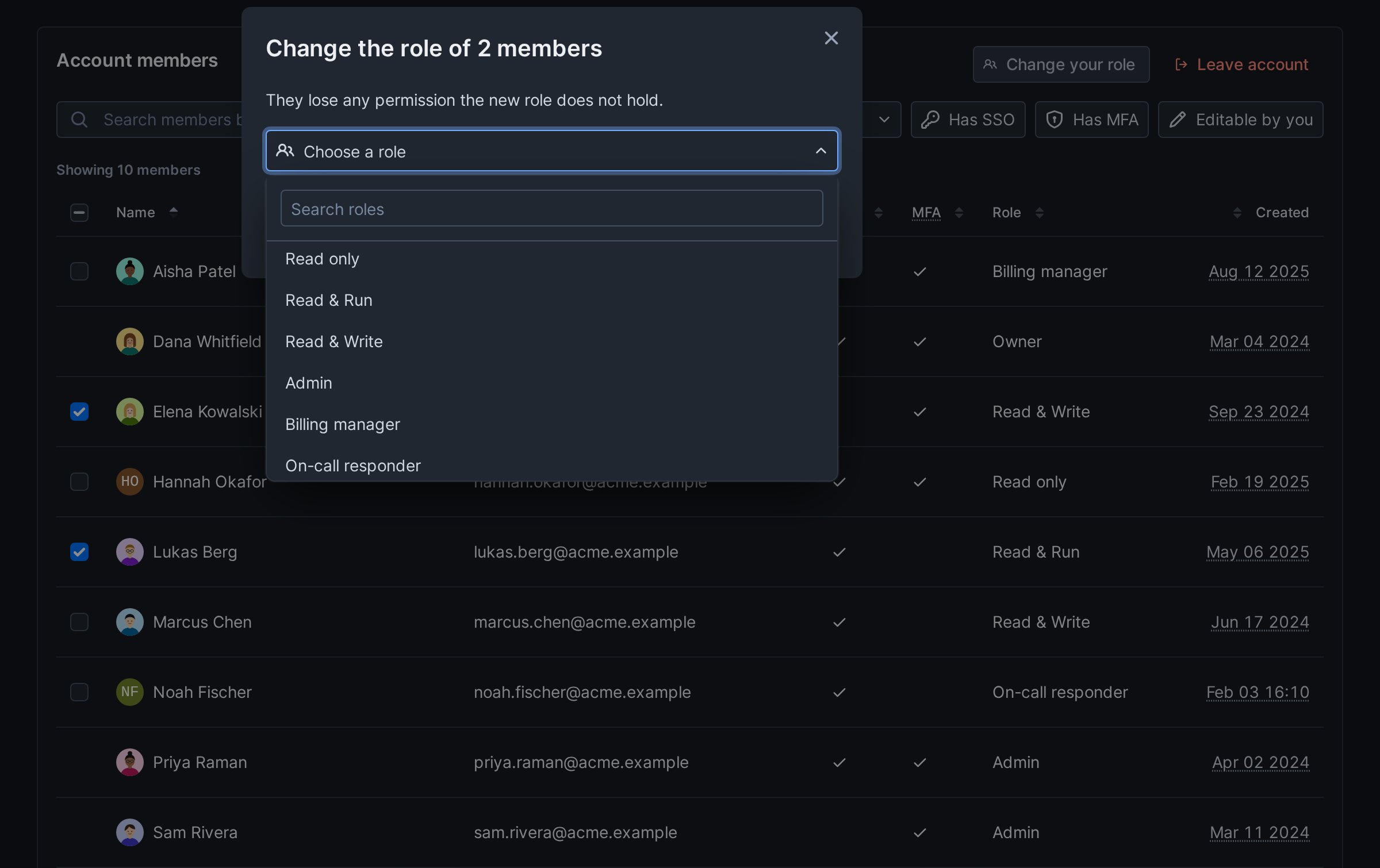Click Dana Whitfield's avatar
The height and width of the screenshot is (868, 1380).
130,341
